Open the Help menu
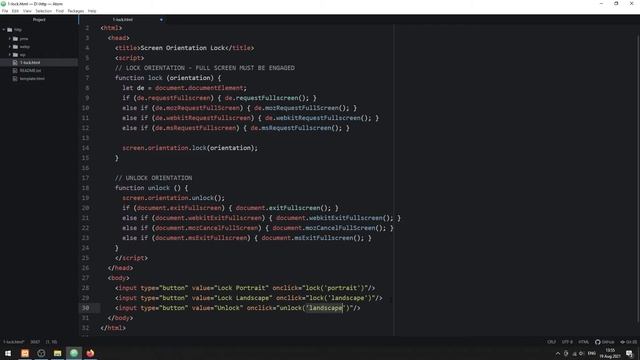 pyautogui.click(x=92, y=11)
